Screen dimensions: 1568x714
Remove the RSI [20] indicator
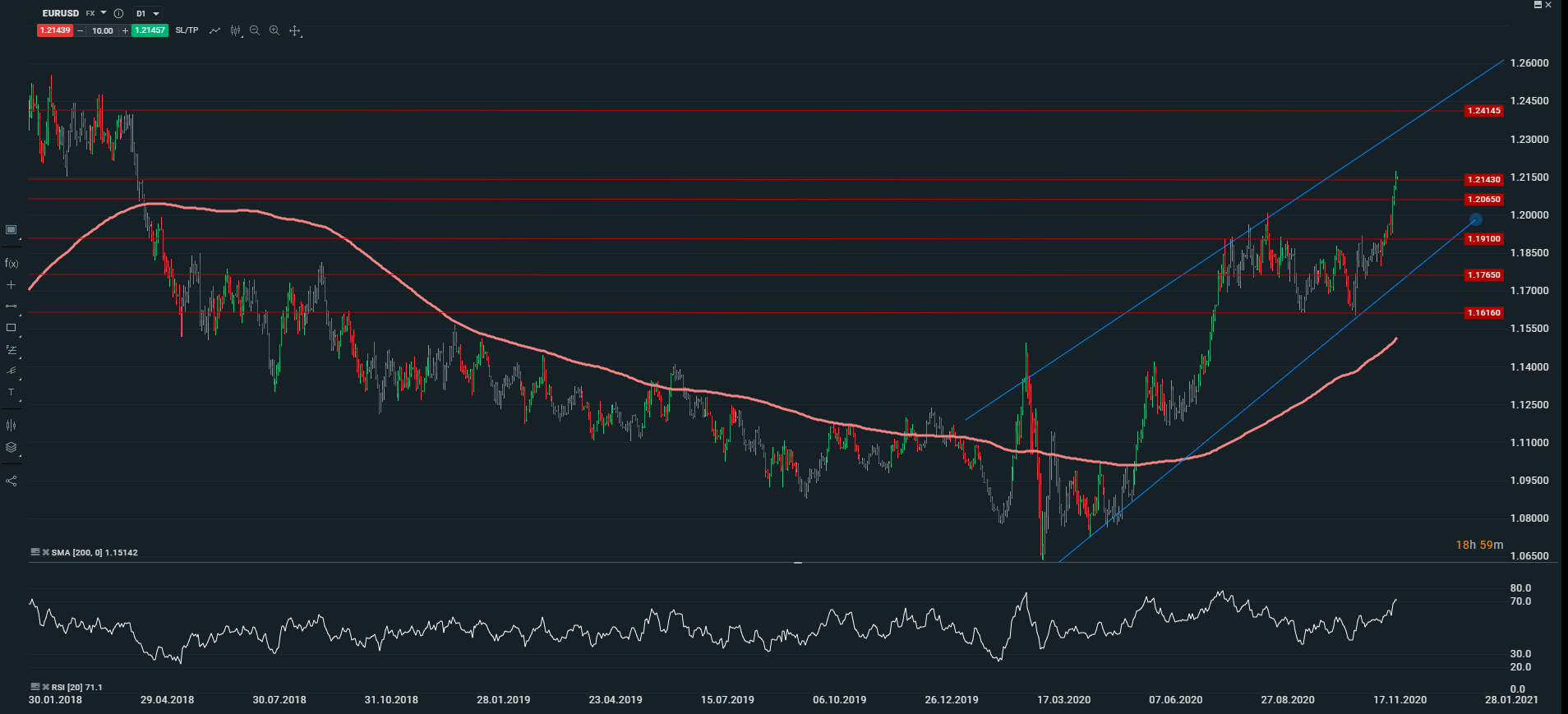46,687
